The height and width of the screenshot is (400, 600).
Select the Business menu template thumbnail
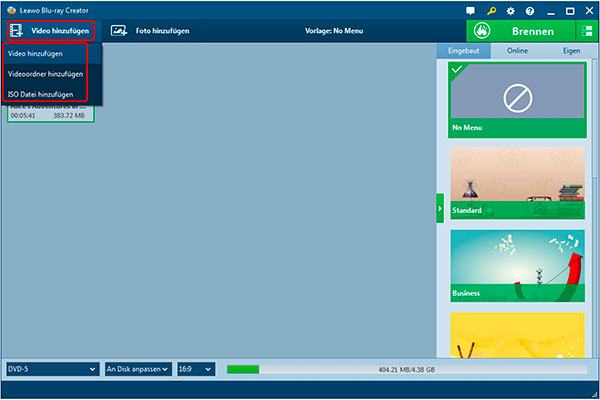pos(517,266)
